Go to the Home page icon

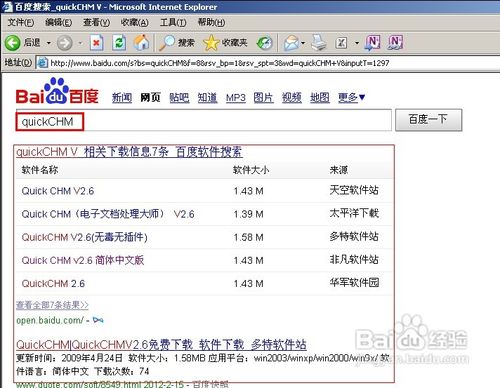pyautogui.click(x=141, y=43)
